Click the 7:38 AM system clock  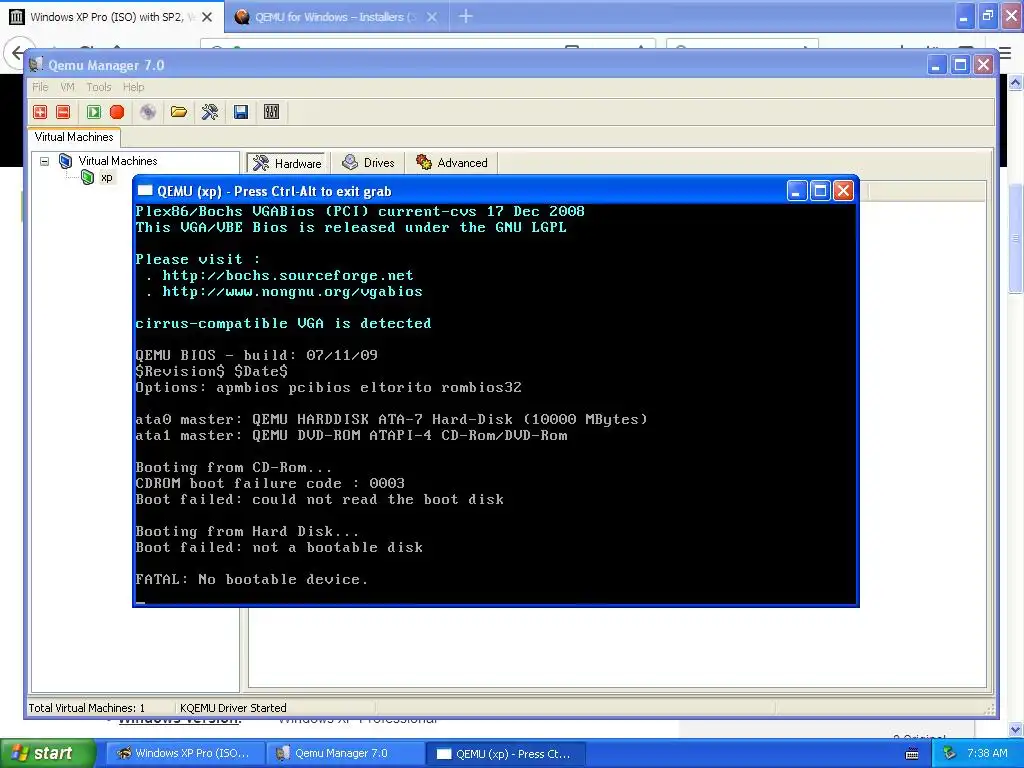(987, 753)
